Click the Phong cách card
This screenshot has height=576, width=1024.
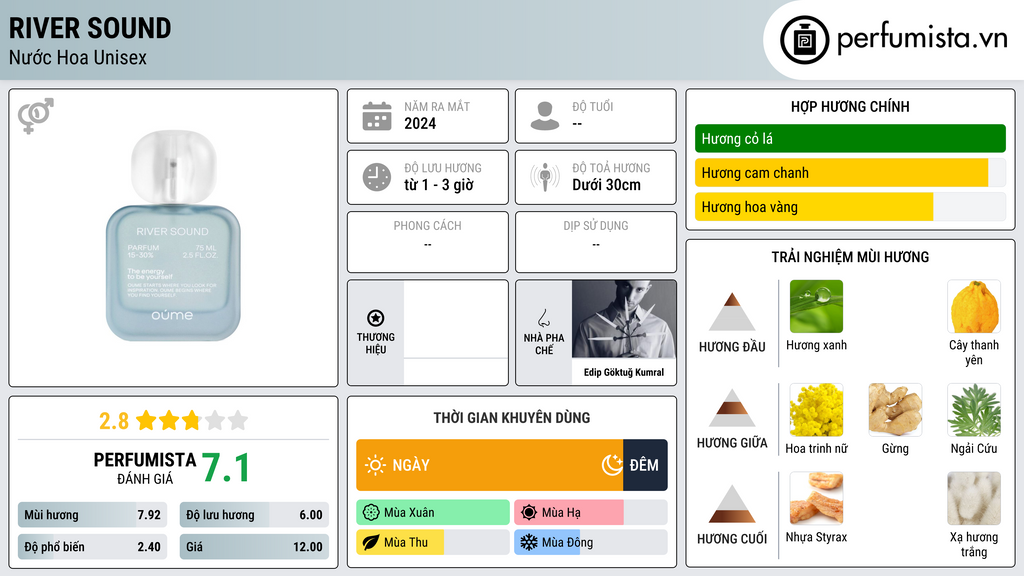(x=428, y=242)
